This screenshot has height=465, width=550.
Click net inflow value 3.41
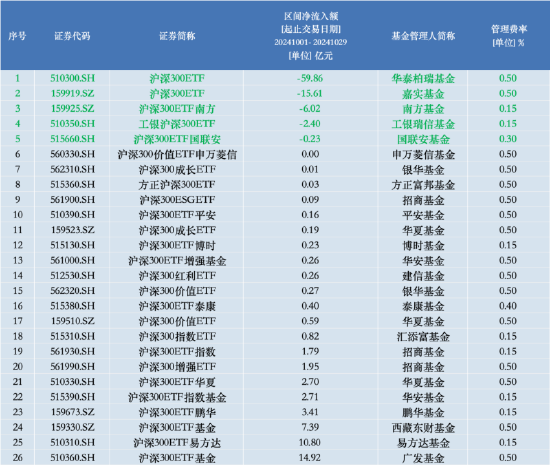coord(310,412)
